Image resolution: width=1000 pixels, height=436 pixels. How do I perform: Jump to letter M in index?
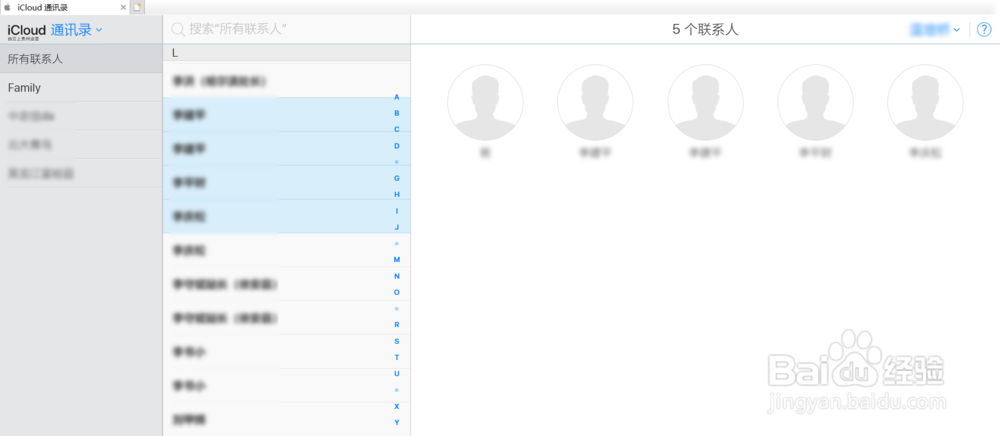397,259
